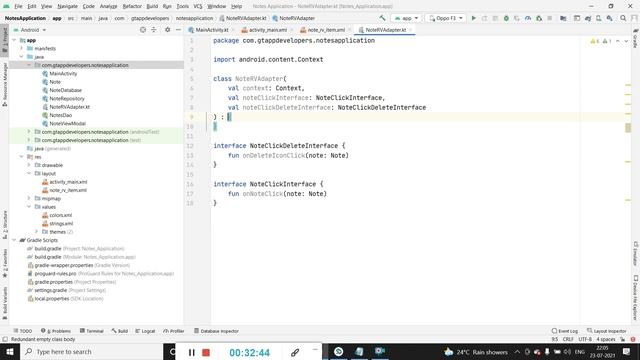Click the Debug app bug icon
This screenshot has width=640, height=360.
[506, 18]
